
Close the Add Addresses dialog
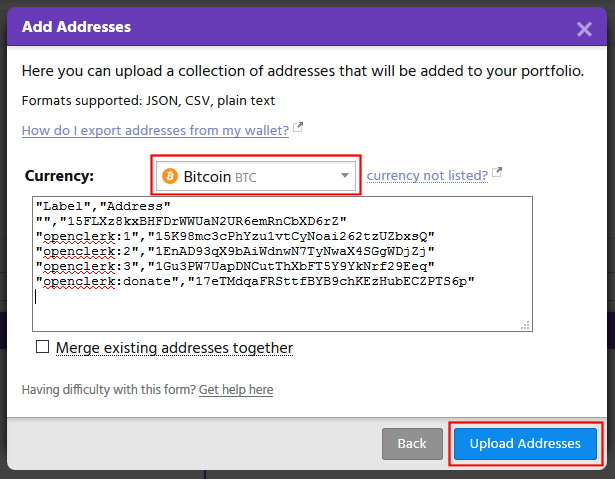click(585, 29)
